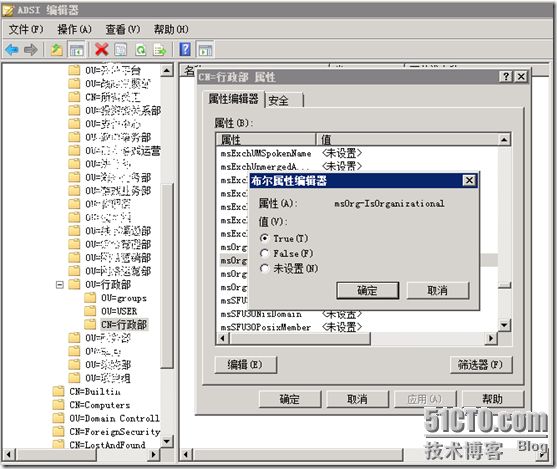Toggle the show/hide console tree icon
Image resolution: width=557 pixels, height=469 pixels.
click(x=76, y=50)
